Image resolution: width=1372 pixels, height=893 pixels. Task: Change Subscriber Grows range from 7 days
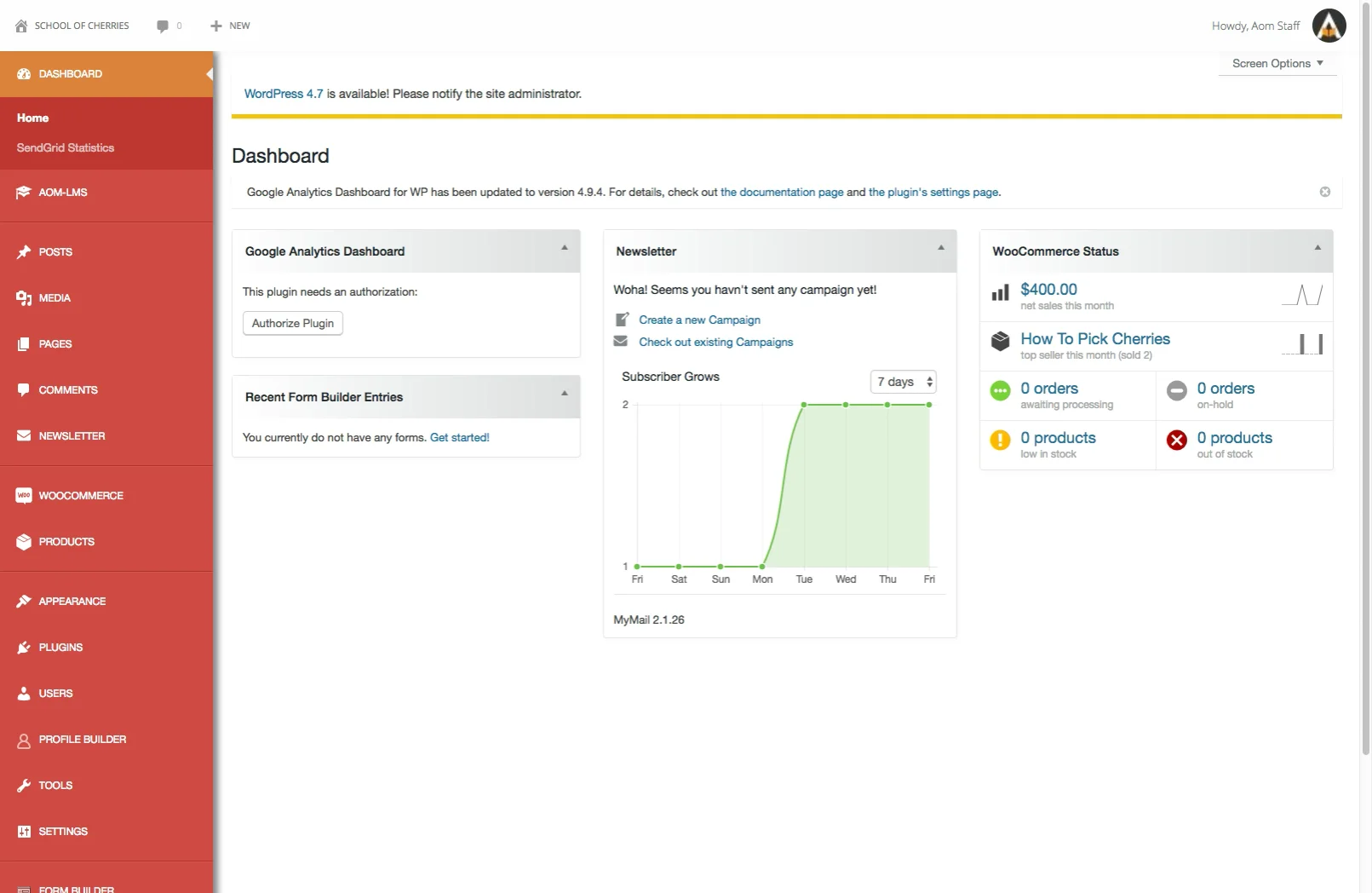point(902,382)
